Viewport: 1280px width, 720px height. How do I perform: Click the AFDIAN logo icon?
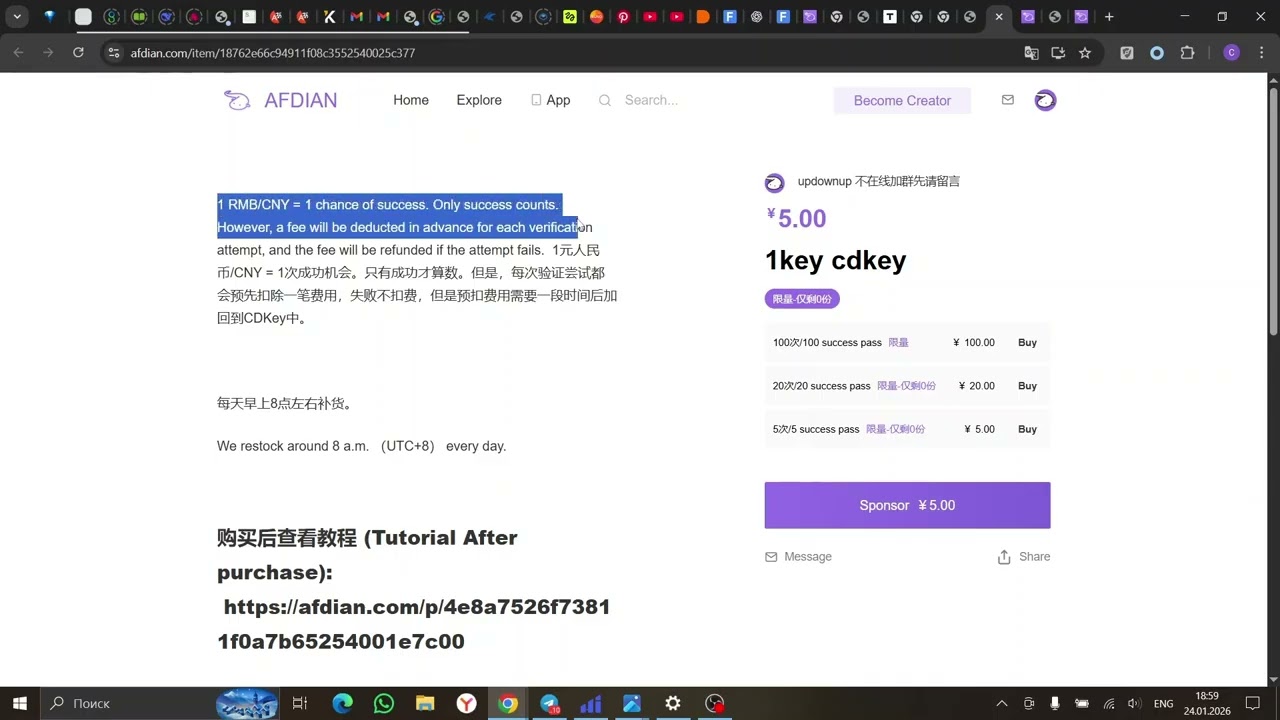[x=237, y=100]
